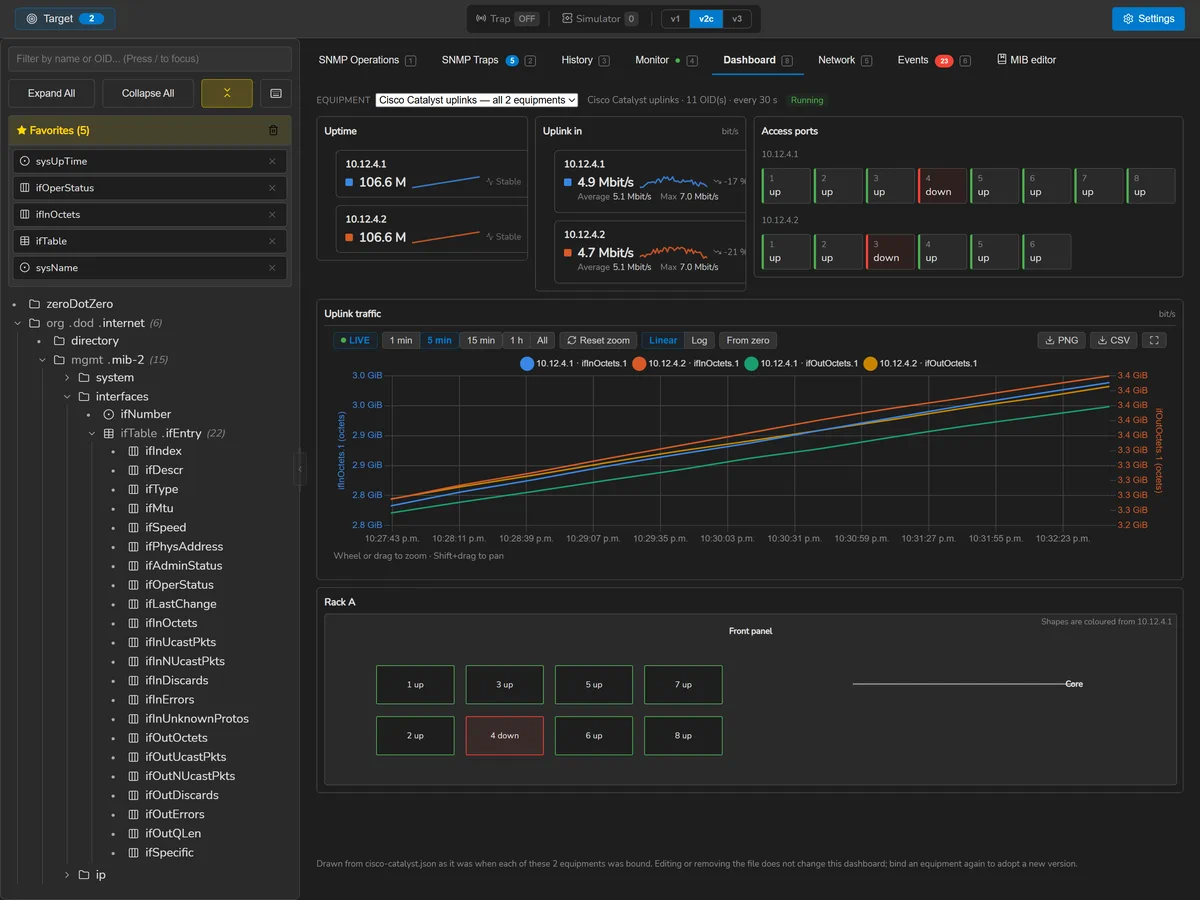Image resolution: width=1200 pixels, height=900 pixels.
Task: Click Expand All
Action: [x=51, y=93]
